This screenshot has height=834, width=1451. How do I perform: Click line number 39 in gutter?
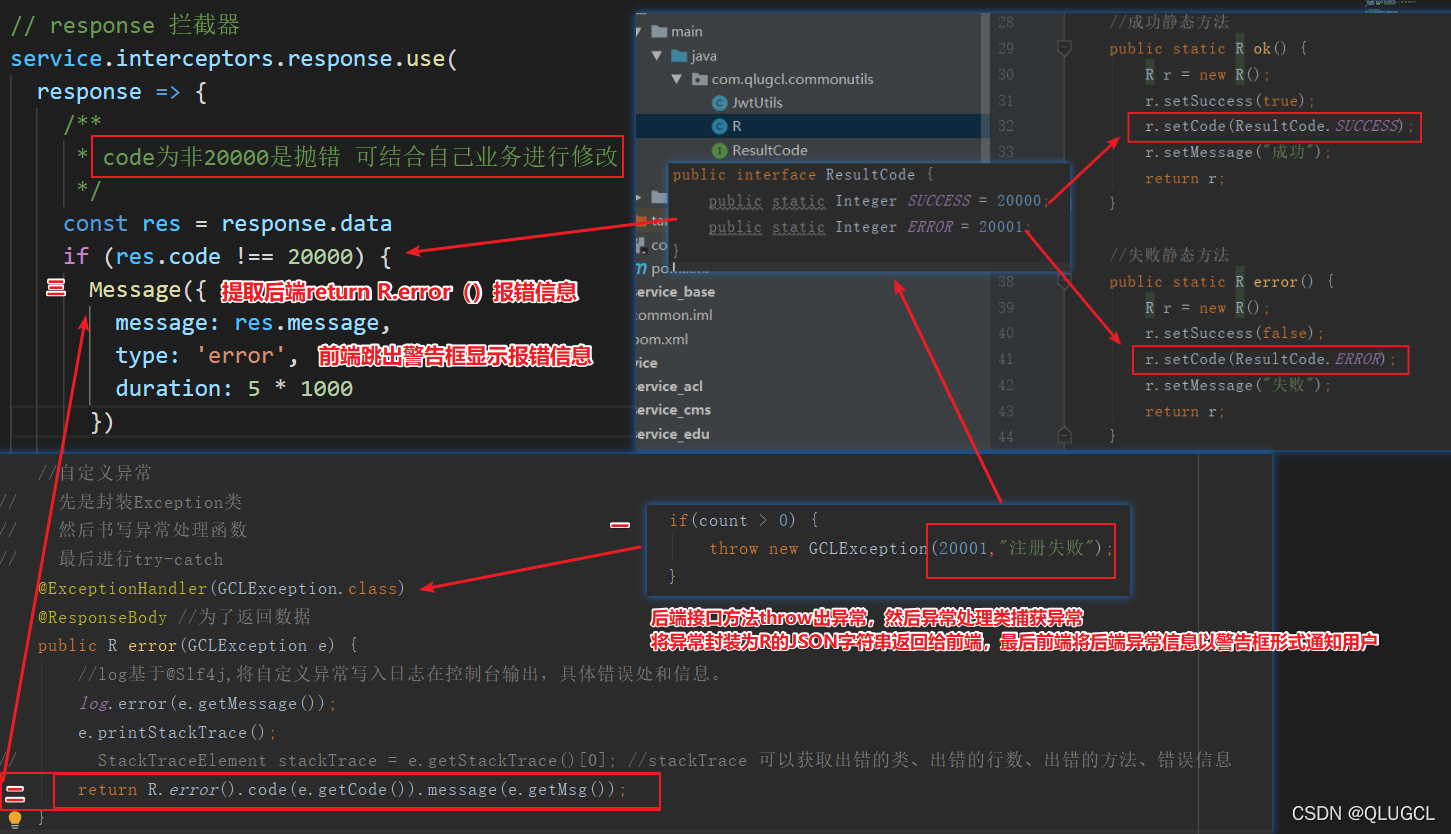[1005, 308]
